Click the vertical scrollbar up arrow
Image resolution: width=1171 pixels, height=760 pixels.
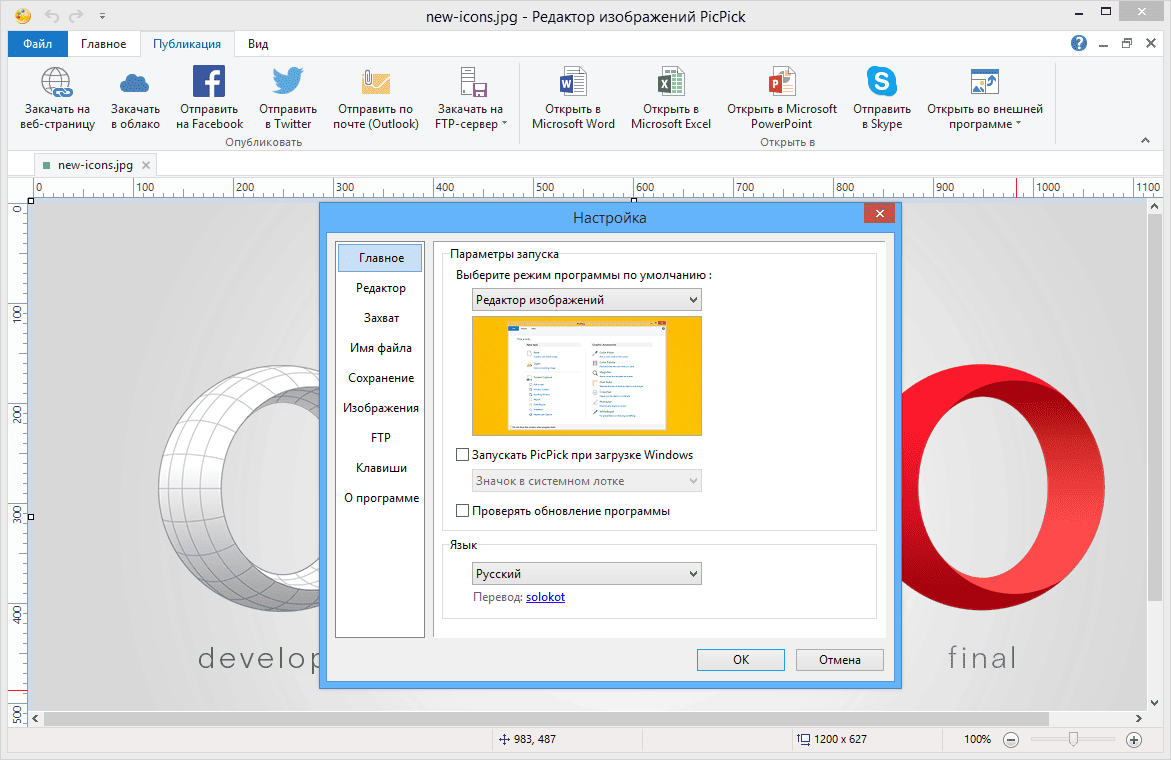(x=1155, y=206)
